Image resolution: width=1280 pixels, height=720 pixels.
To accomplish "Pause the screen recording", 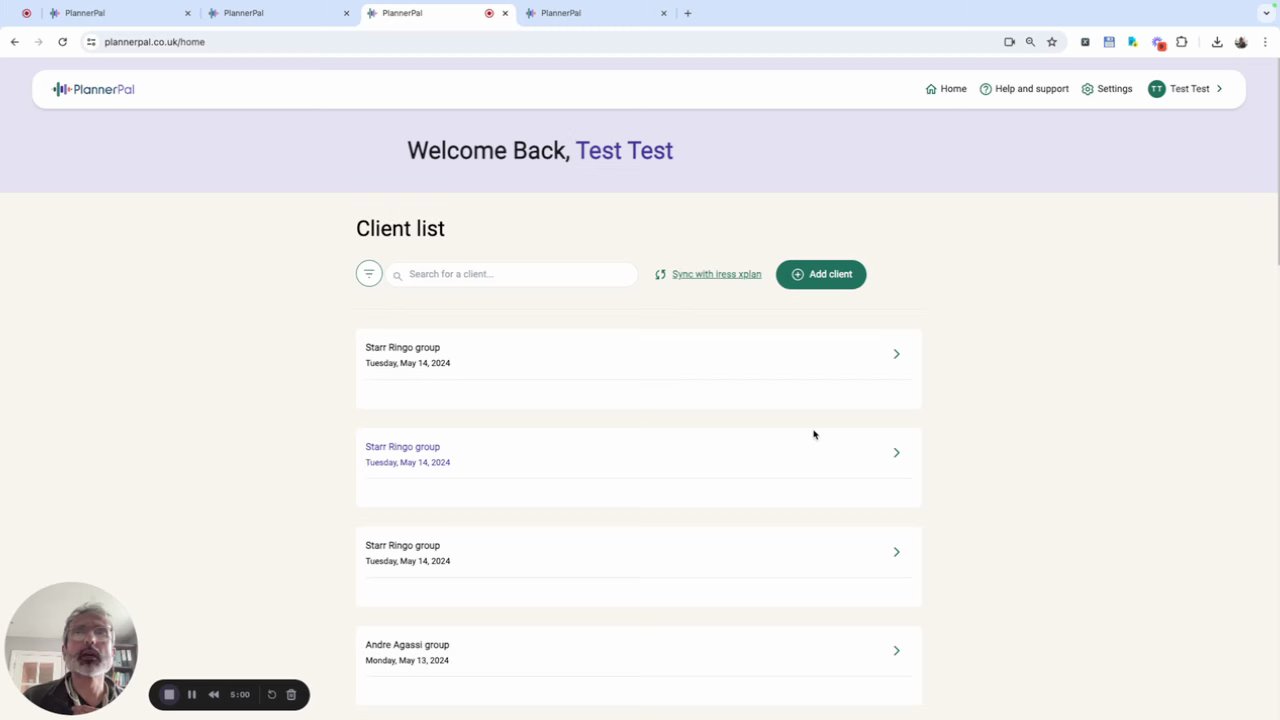I will pyautogui.click(x=192, y=695).
